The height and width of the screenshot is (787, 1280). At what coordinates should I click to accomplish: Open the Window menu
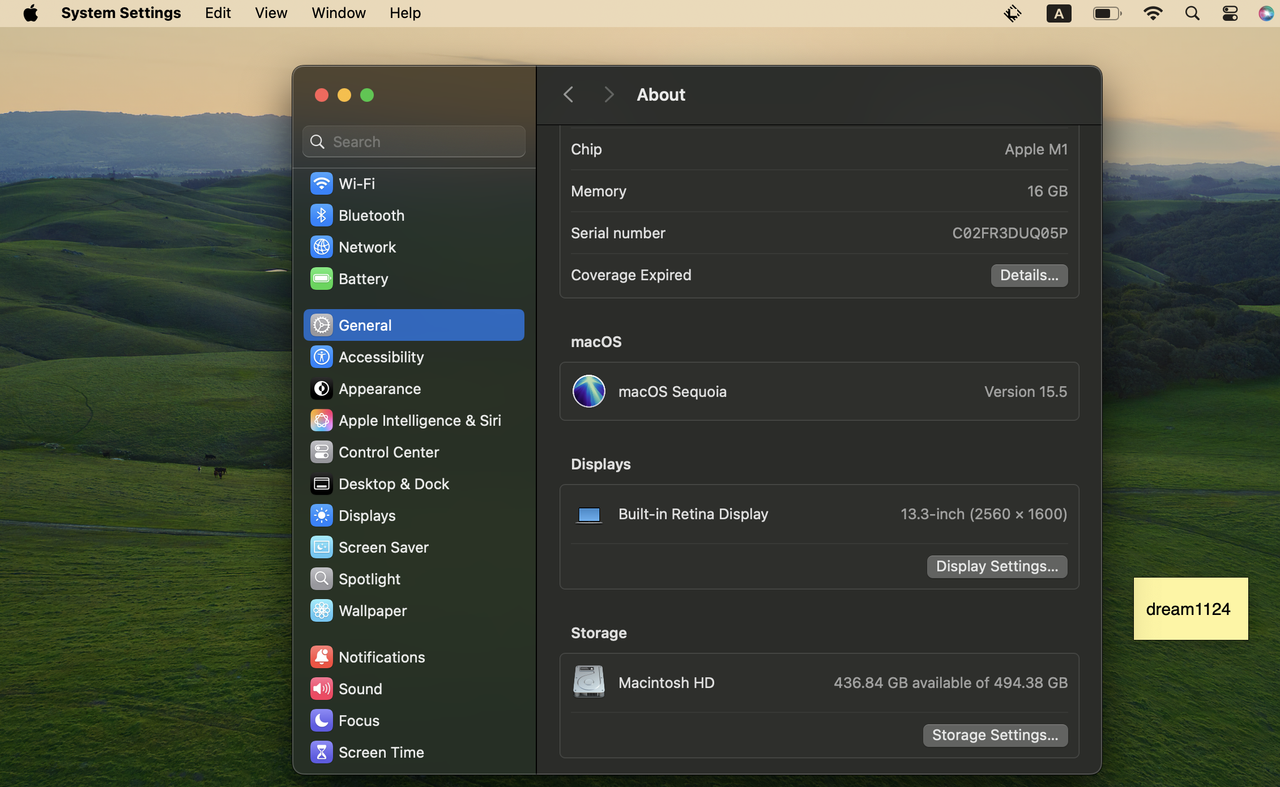[338, 13]
